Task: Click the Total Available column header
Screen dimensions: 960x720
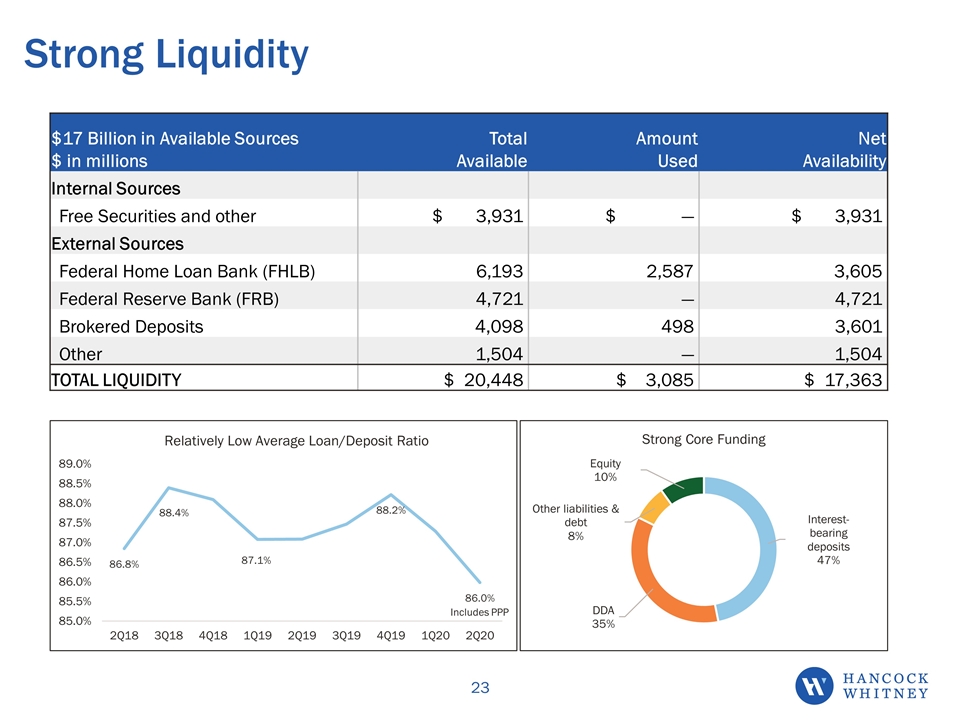Action: click(x=492, y=149)
